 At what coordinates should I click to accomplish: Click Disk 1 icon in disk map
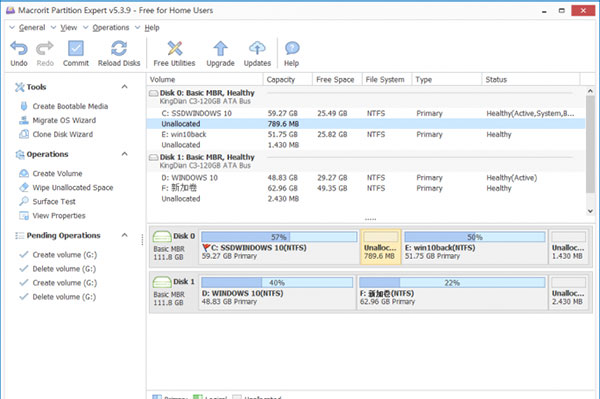tap(162, 282)
